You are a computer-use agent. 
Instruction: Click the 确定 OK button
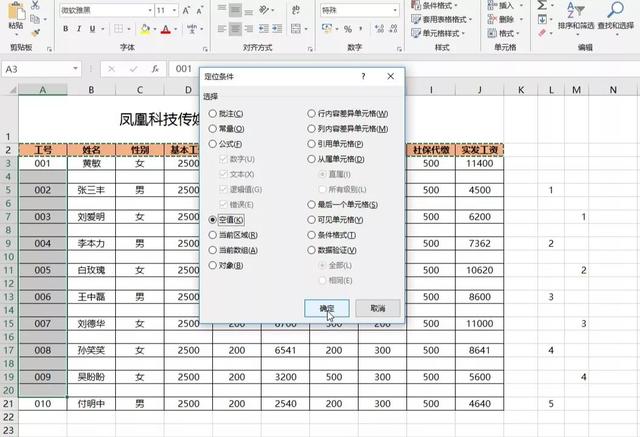click(327, 308)
